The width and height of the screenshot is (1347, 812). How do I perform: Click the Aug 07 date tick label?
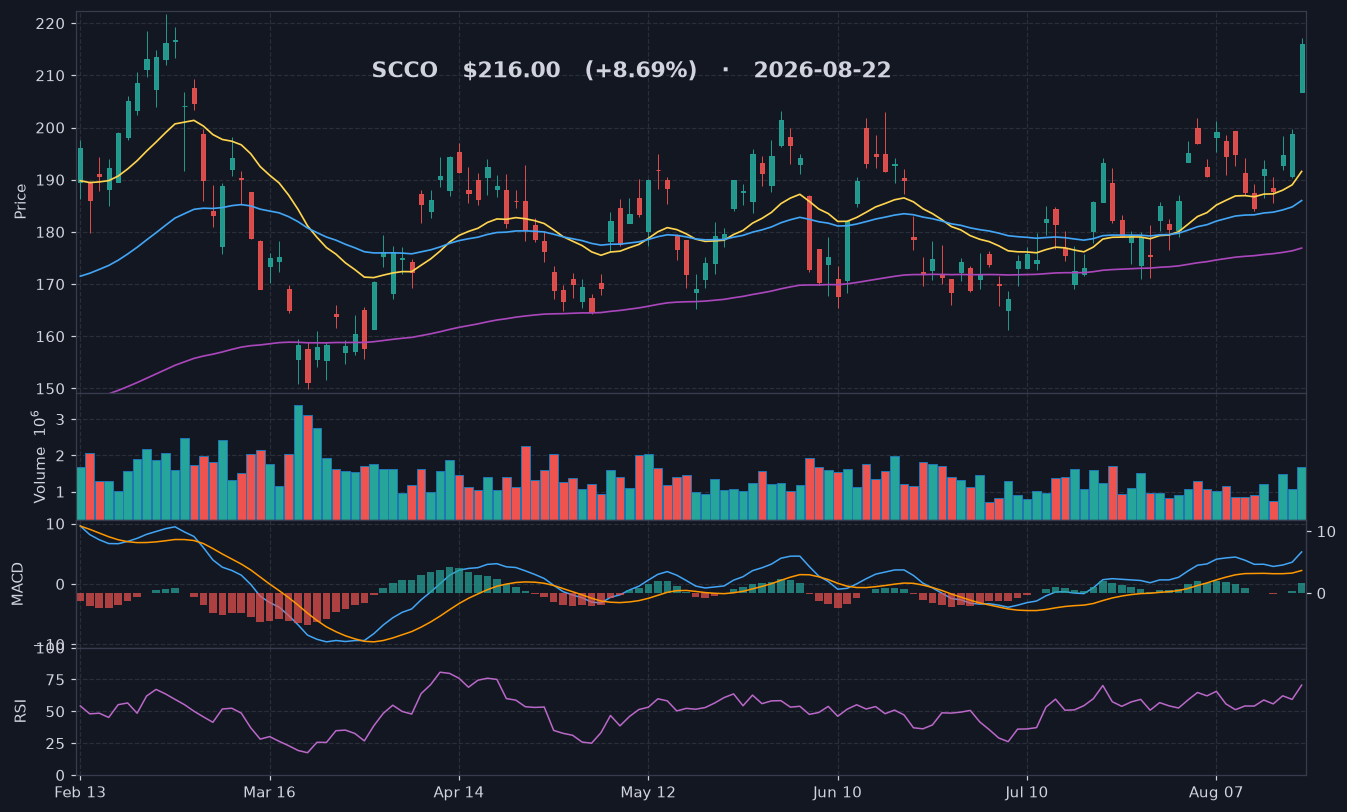(x=1216, y=792)
